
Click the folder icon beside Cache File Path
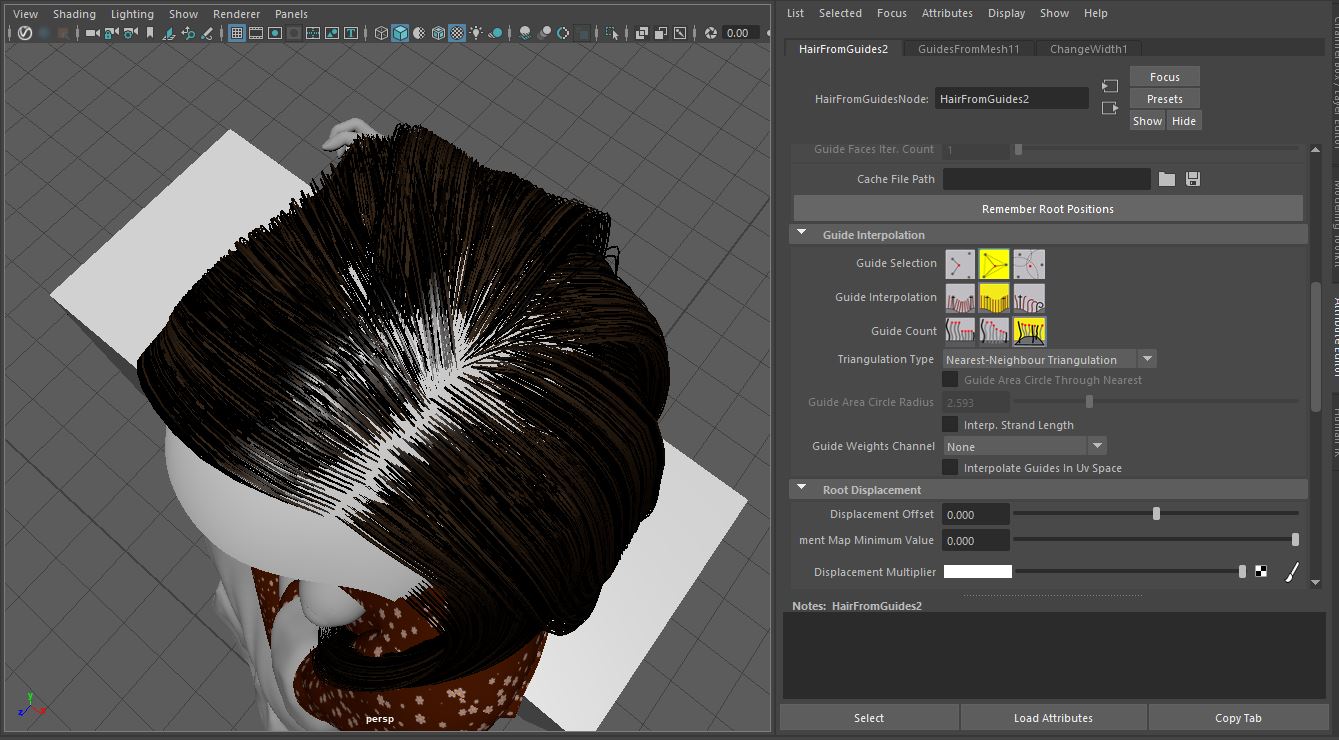tap(1167, 179)
